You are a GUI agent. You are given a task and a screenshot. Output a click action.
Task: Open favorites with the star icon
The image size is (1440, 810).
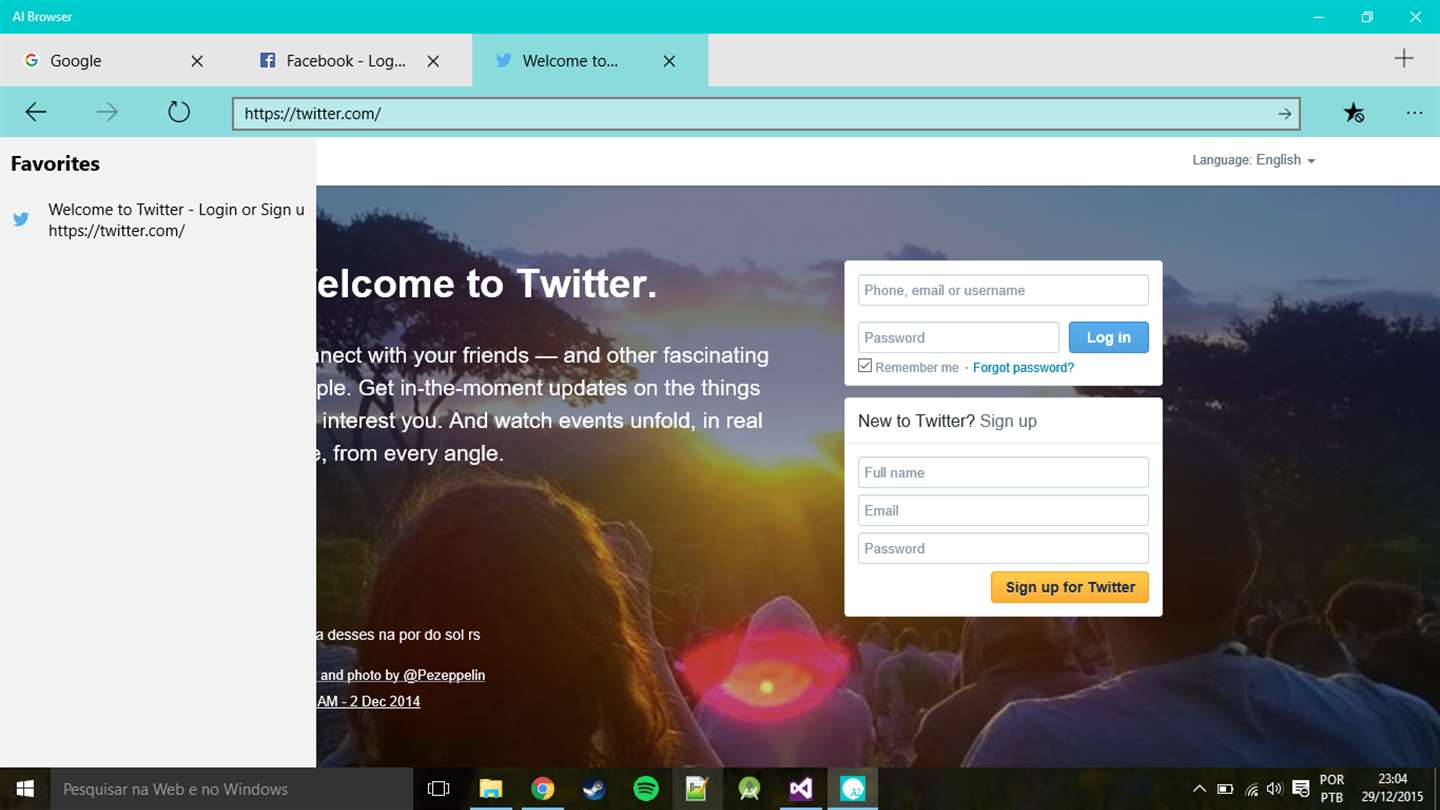1353,113
